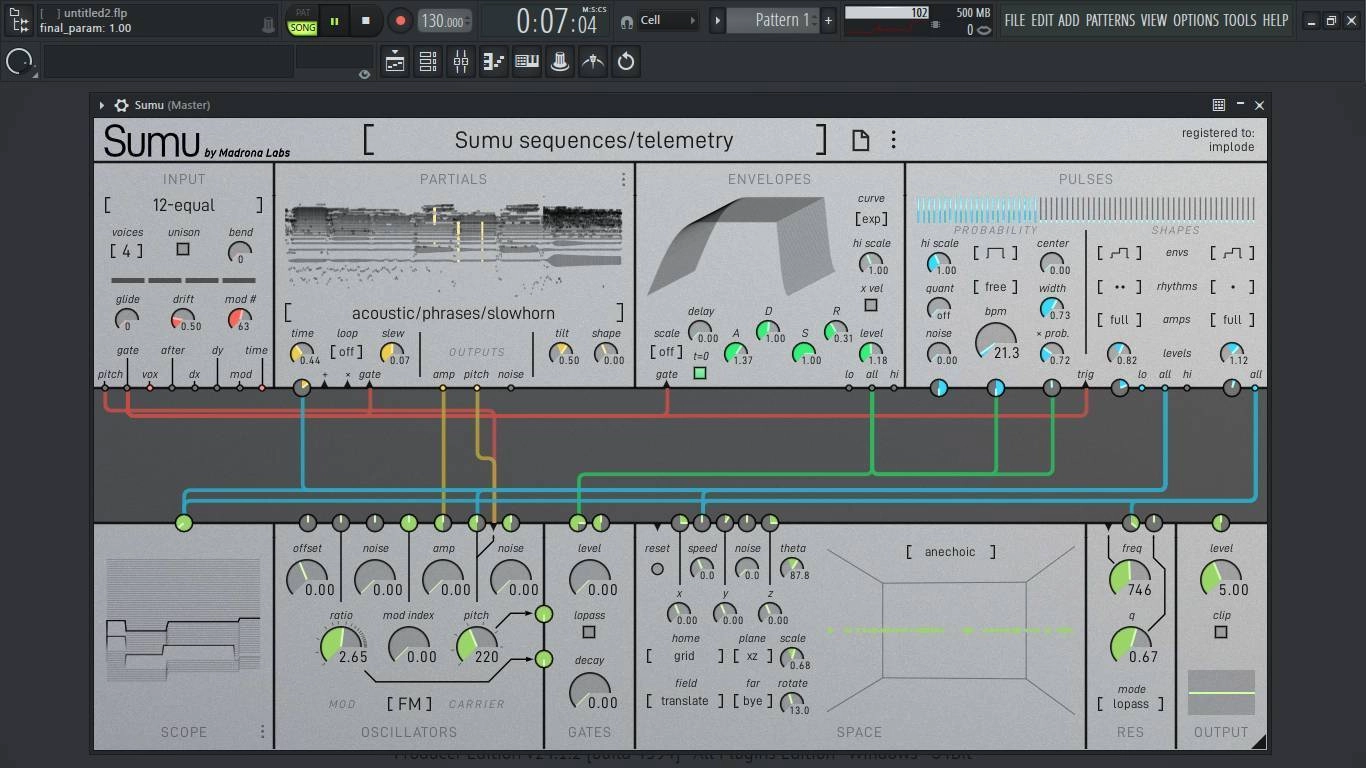This screenshot has width=1366, height=768.
Task: Click the step-staircase toolbar icon
Action: [x=494, y=62]
